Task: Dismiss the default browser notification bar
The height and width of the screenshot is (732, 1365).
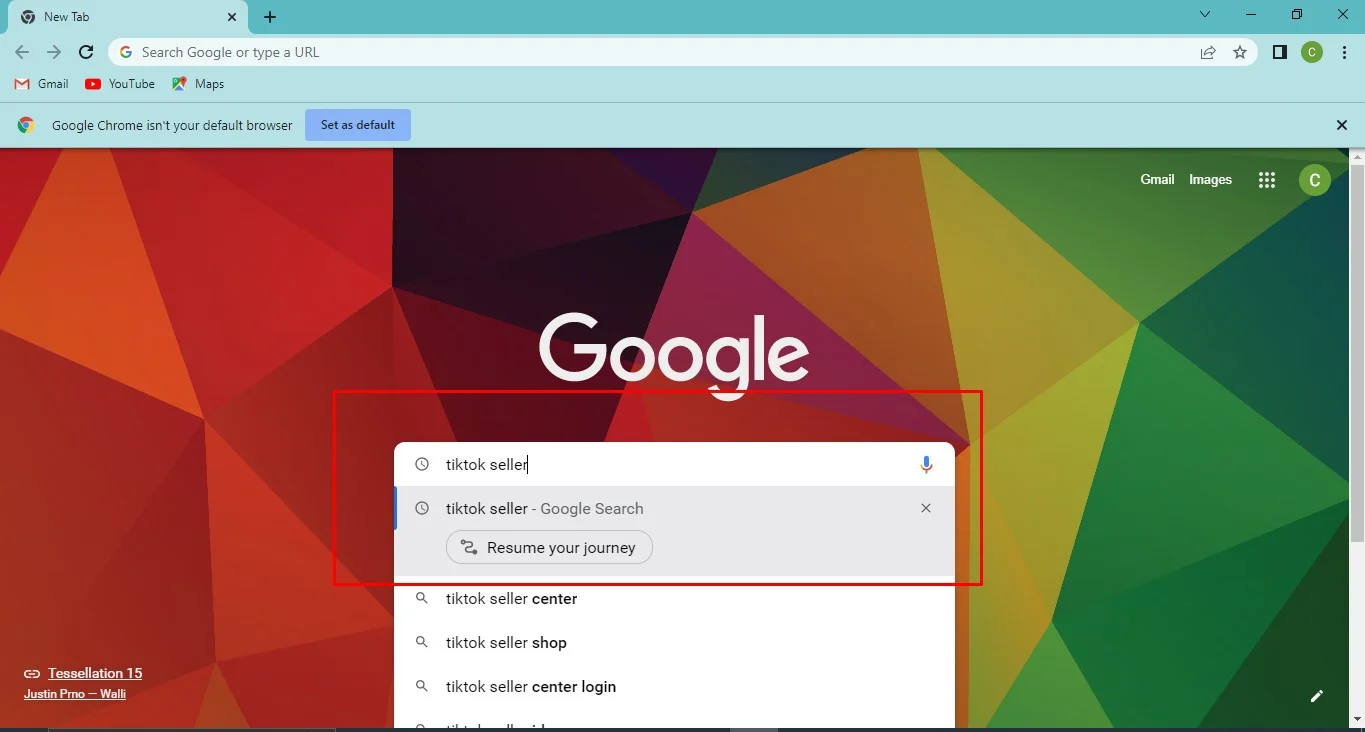Action: click(1342, 125)
